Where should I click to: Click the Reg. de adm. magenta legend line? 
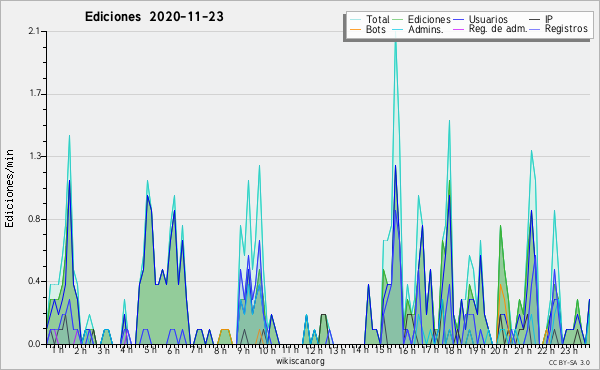[458, 29]
